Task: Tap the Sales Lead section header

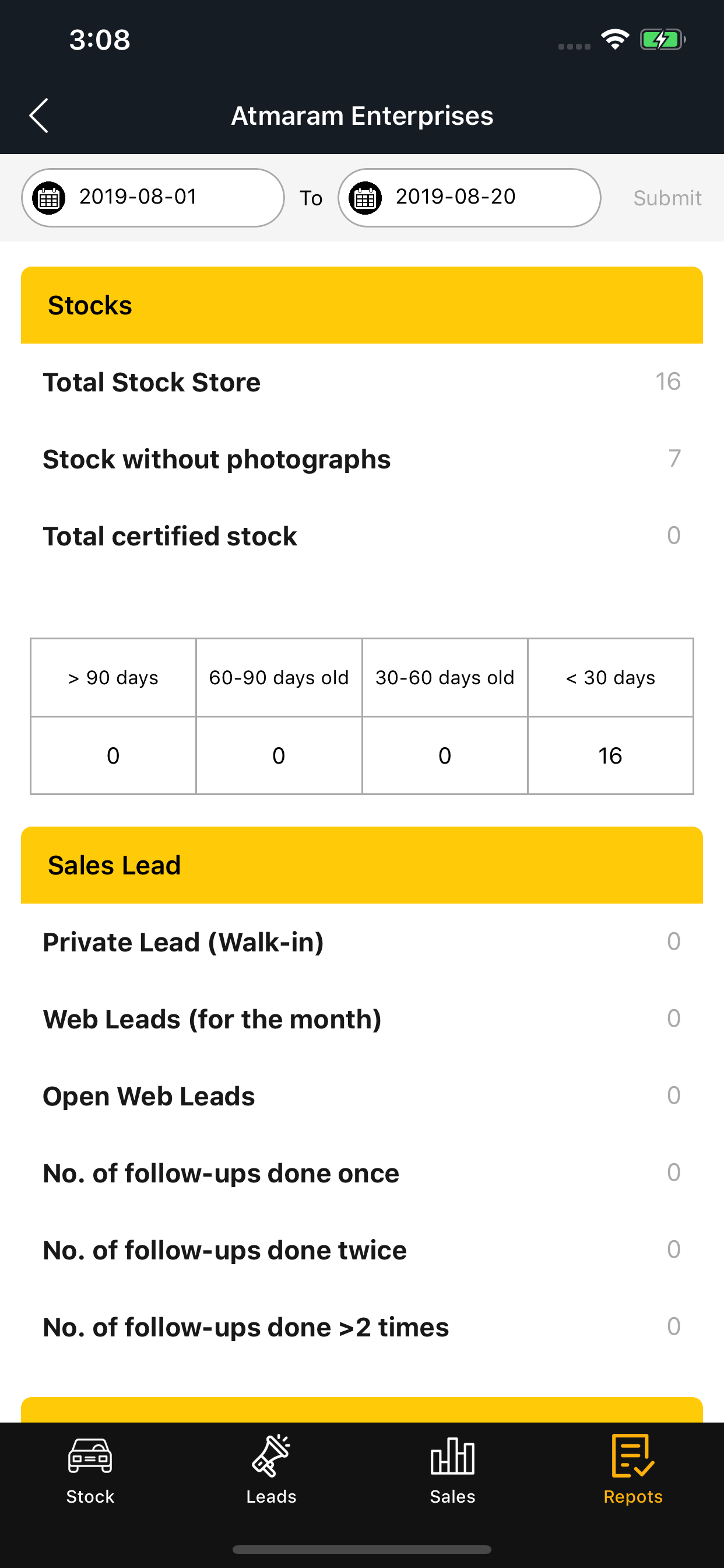Action: click(x=362, y=865)
